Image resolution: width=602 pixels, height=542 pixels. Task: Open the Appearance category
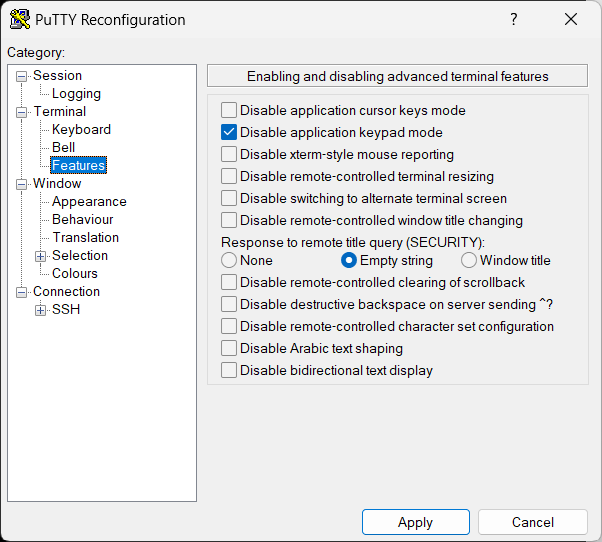point(89,202)
